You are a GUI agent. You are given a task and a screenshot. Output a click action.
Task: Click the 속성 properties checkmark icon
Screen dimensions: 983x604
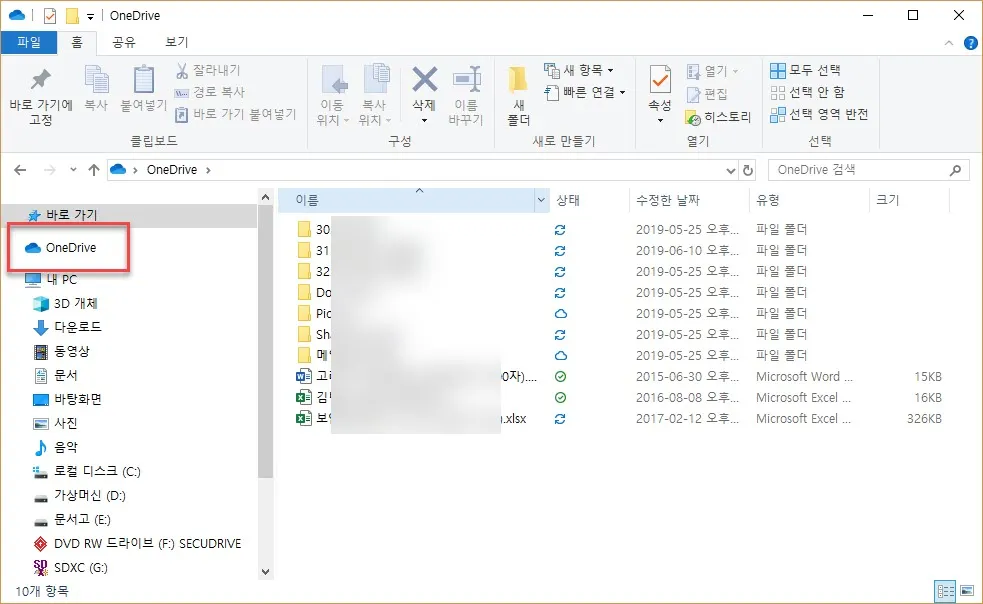(x=660, y=80)
